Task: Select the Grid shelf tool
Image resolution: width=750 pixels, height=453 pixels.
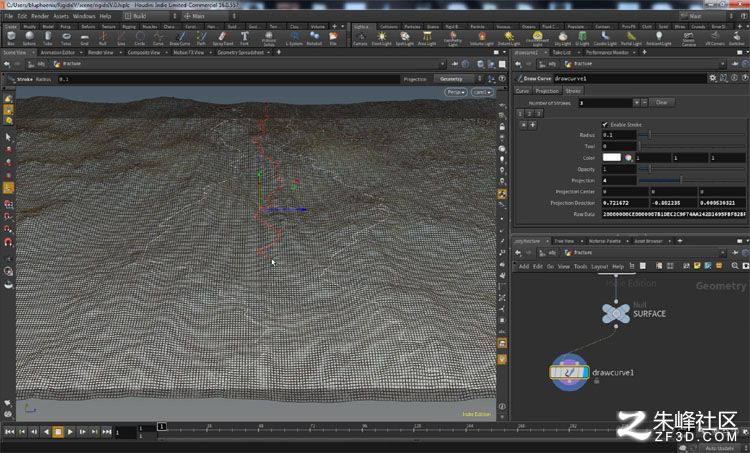Action: [x=85, y=38]
